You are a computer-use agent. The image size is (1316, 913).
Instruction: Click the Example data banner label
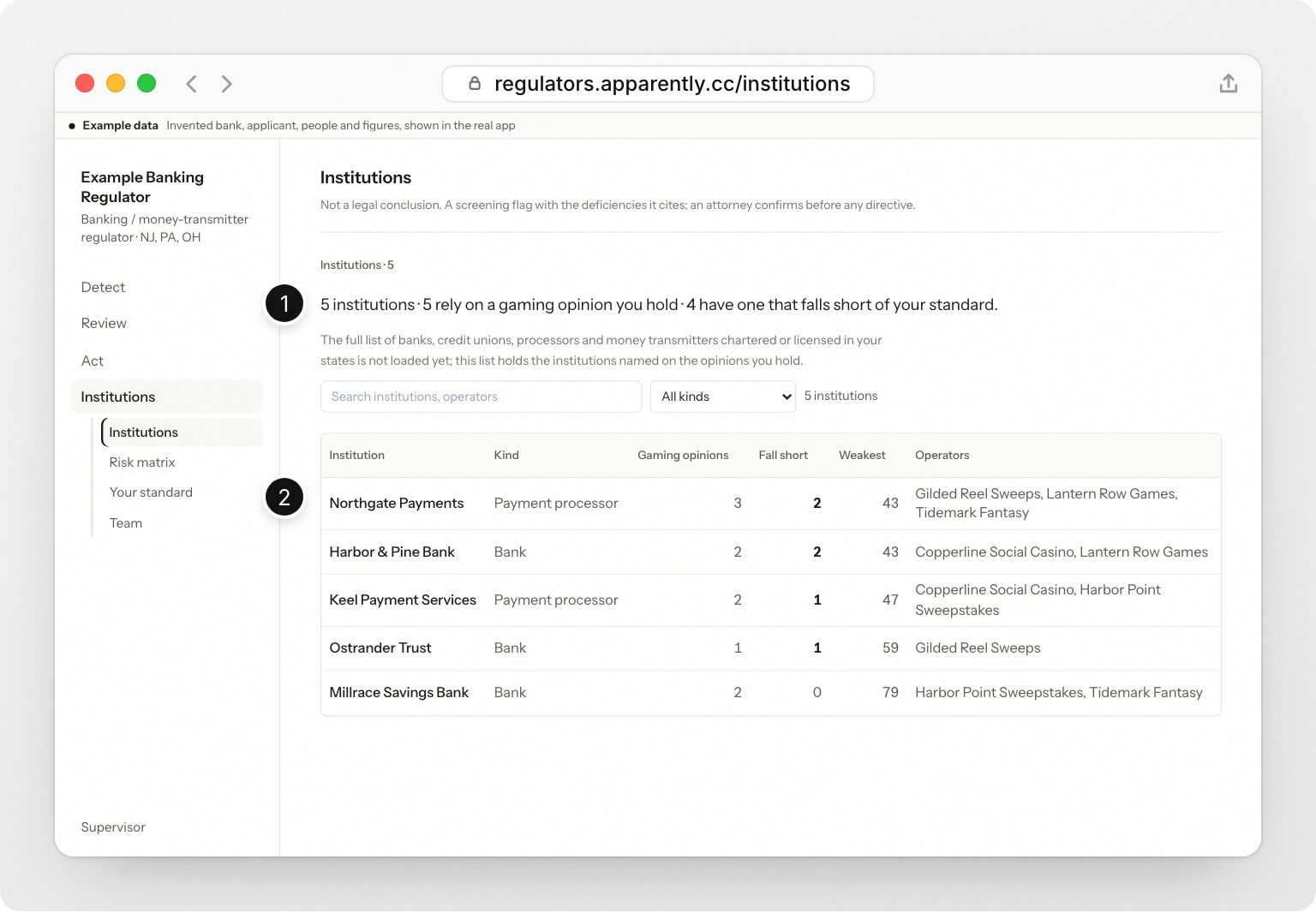click(120, 125)
